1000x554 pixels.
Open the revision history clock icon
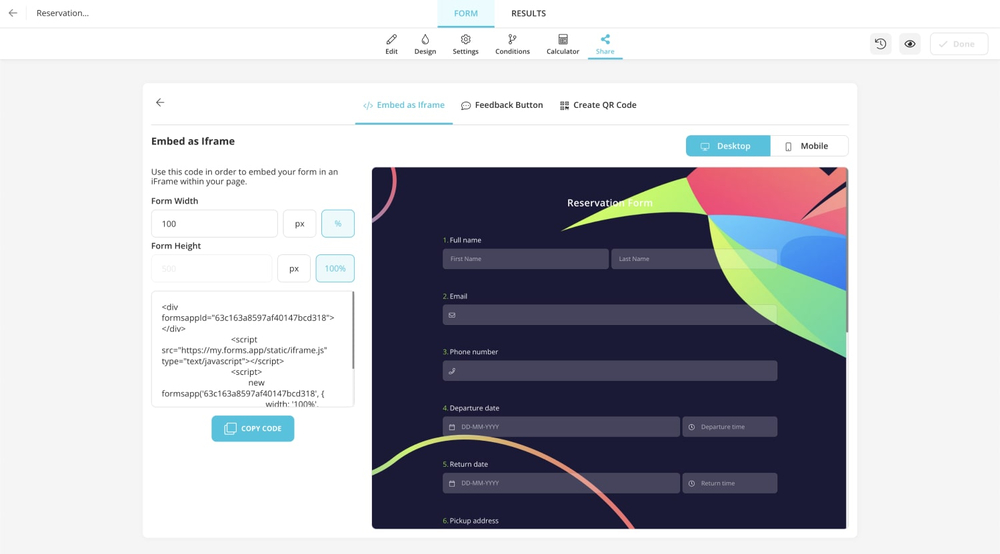pyautogui.click(x=880, y=44)
